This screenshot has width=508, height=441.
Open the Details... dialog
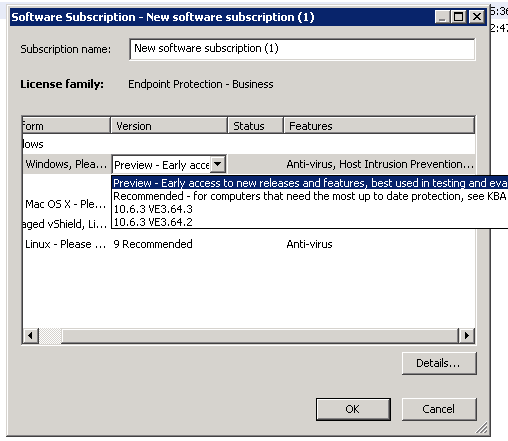pos(439,363)
